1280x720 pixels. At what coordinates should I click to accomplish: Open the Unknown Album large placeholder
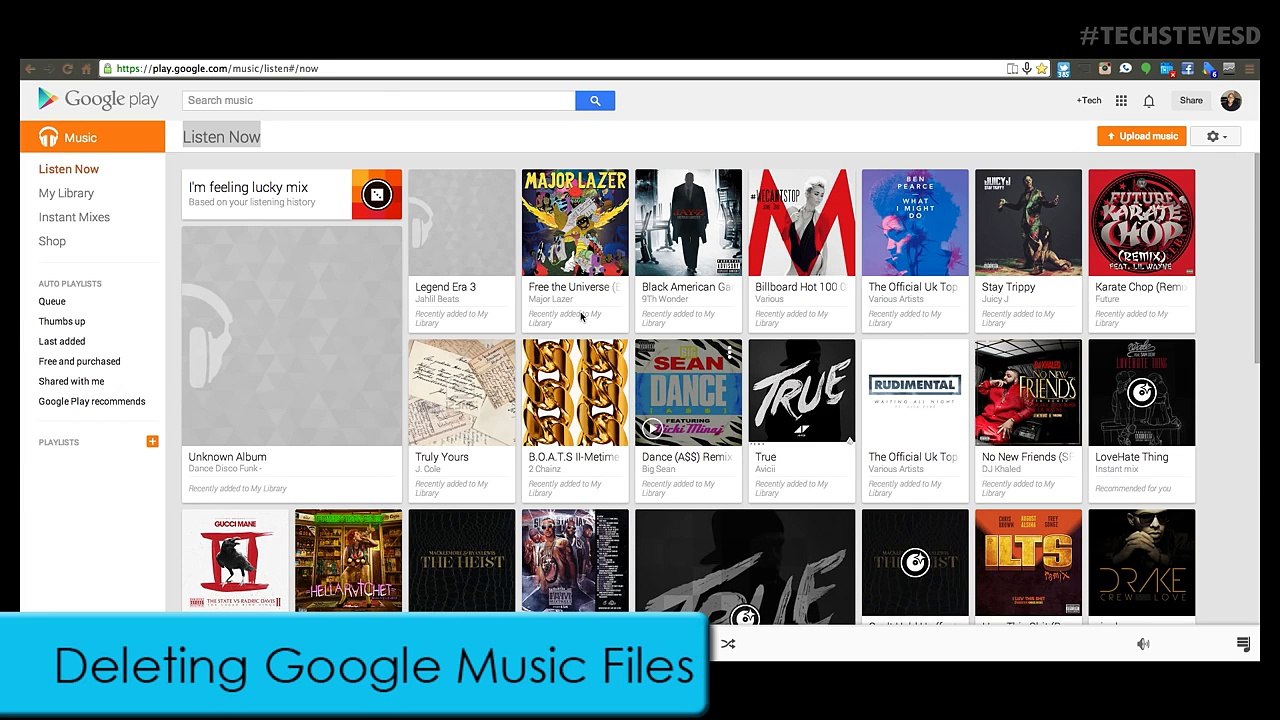pyautogui.click(x=292, y=336)
